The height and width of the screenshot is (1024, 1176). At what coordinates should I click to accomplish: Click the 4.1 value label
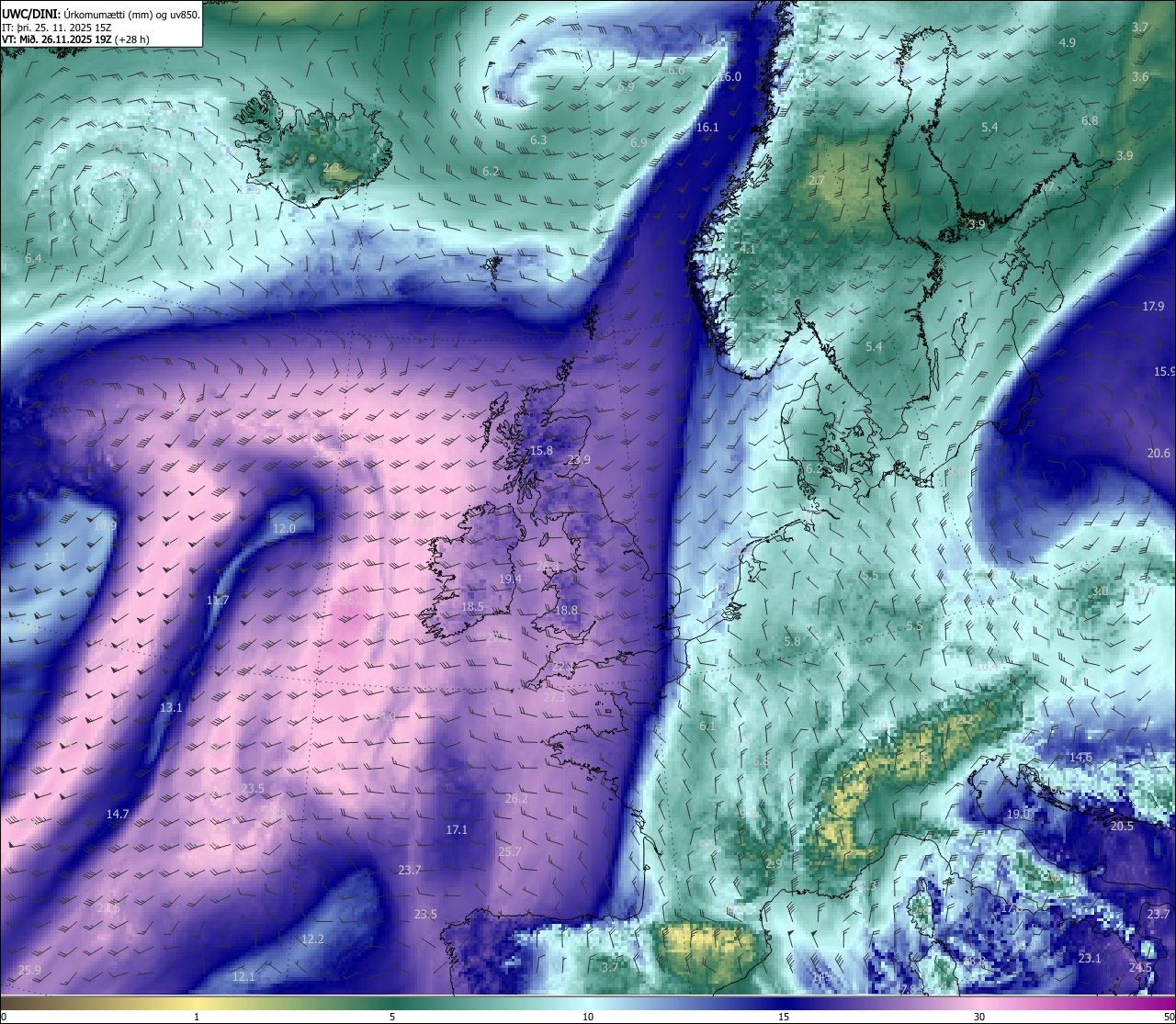point(748,250)
